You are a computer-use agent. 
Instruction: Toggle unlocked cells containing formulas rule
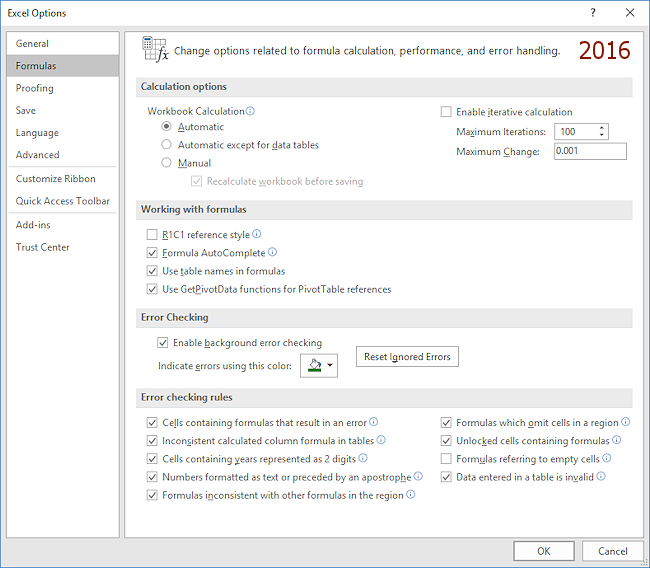click(x=446, y=441)
